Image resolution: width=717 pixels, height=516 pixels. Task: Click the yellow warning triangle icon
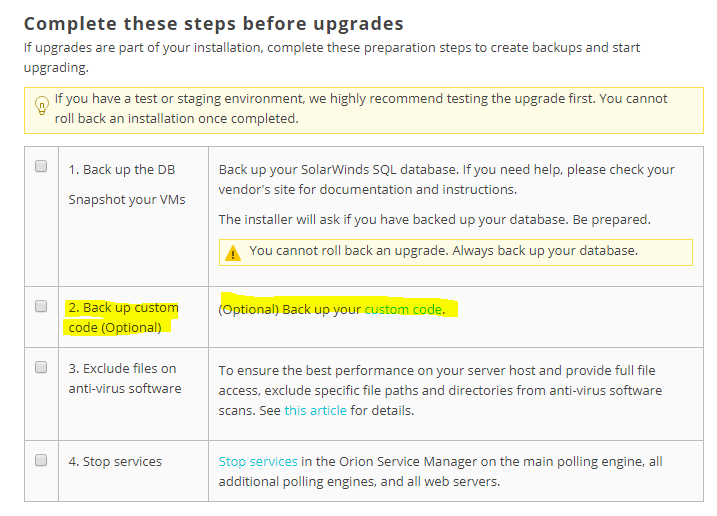233,253
